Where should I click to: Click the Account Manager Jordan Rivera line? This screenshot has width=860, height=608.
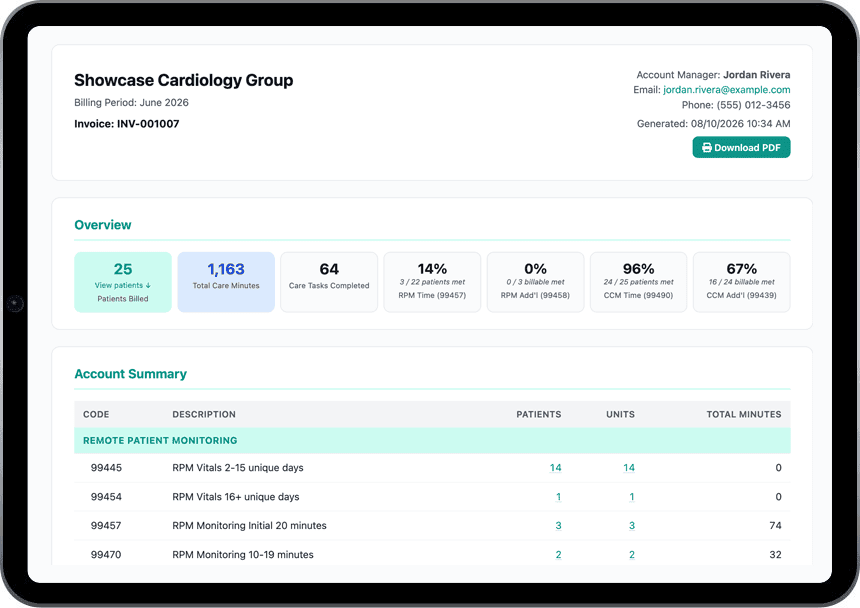[x=713, y=75]
